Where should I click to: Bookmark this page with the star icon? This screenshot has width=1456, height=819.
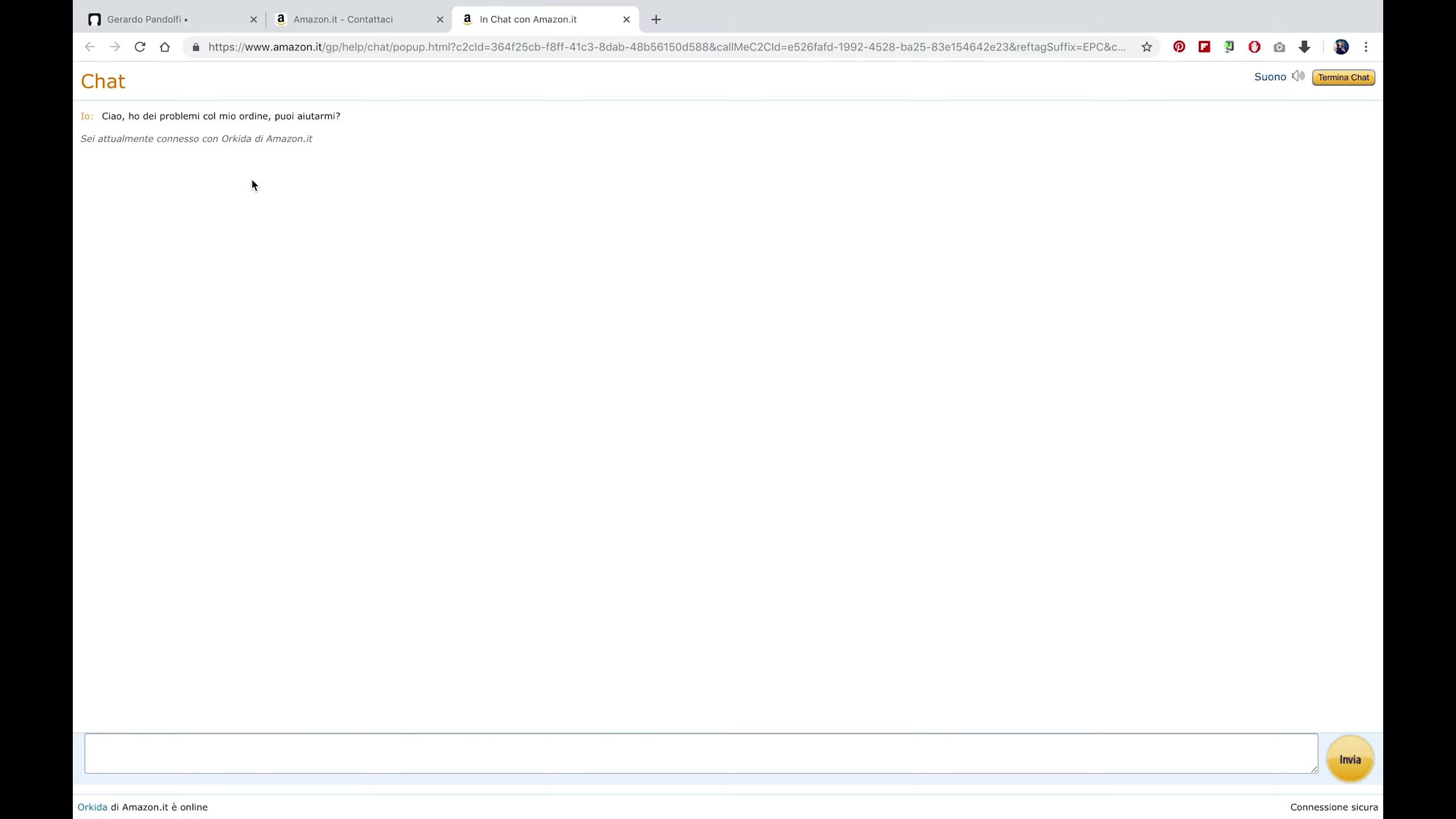point(1147,47)
